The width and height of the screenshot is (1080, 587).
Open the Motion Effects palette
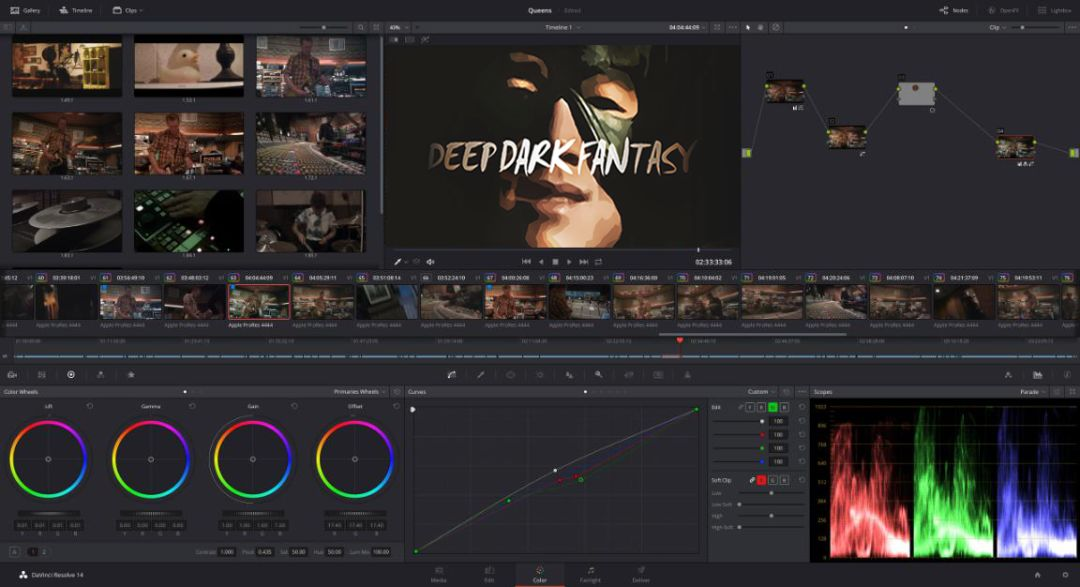pyautogui.click(x=131, y=375)
